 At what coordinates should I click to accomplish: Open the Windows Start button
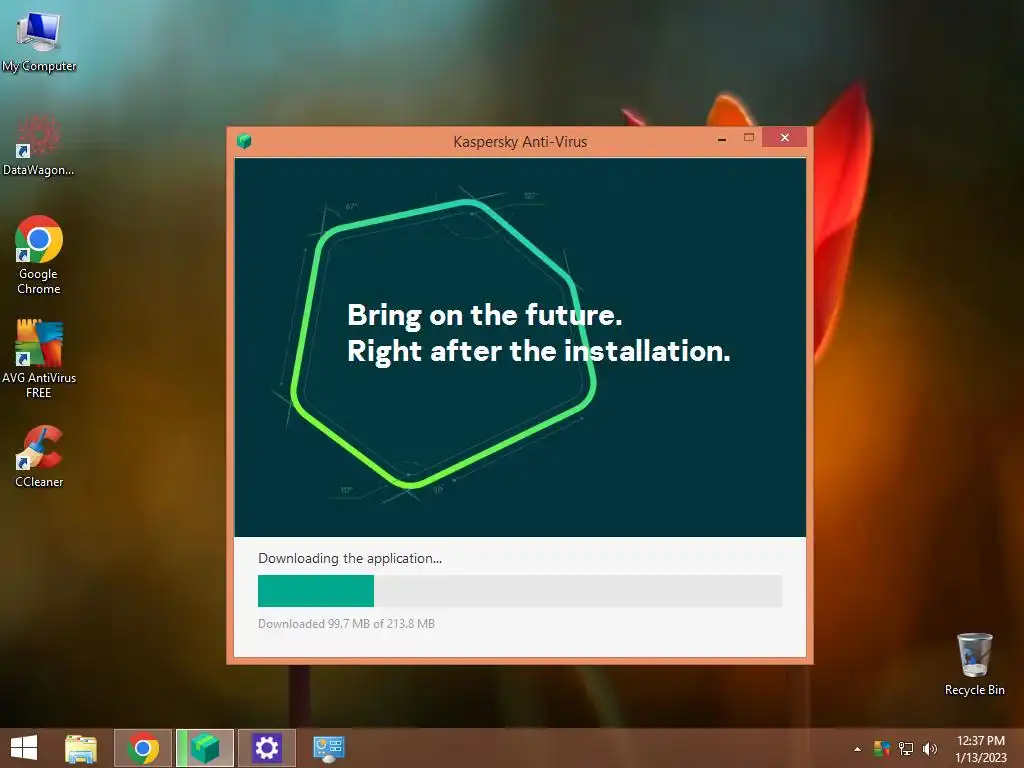[x=24, y=748]
